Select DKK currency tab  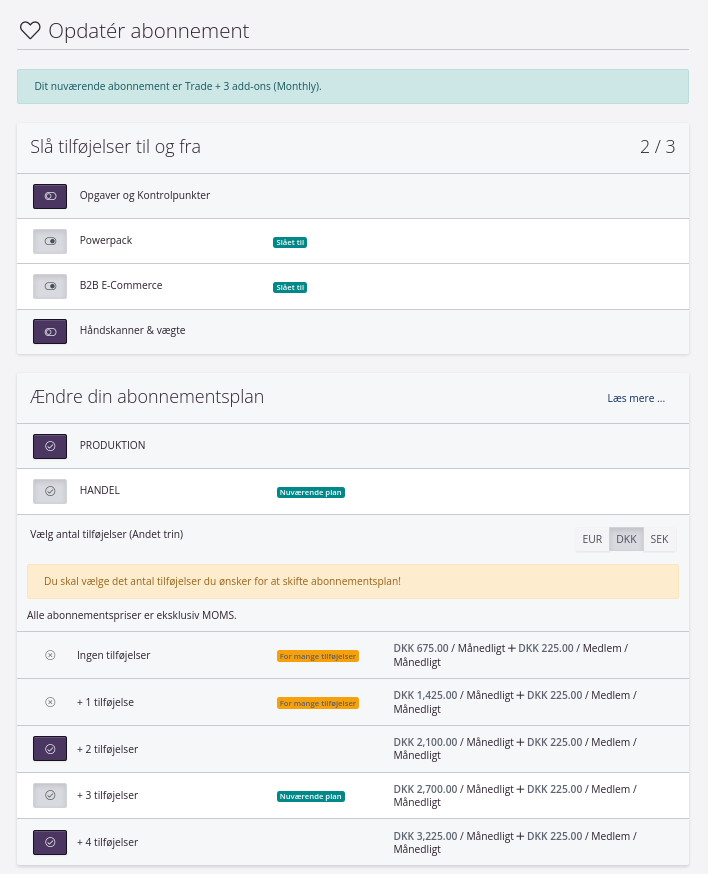point(626,539)
